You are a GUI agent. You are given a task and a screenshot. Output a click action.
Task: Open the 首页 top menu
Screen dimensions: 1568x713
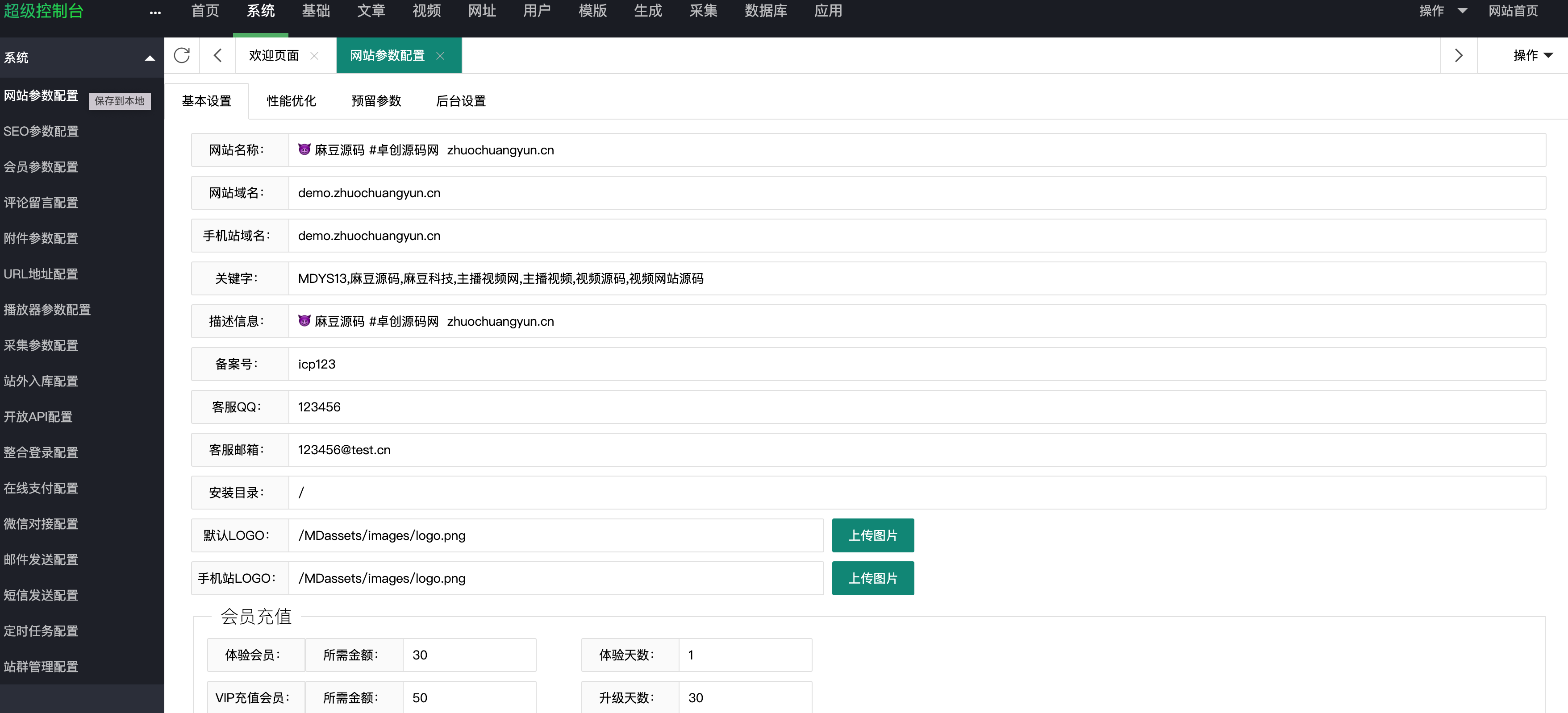[205, 11]
